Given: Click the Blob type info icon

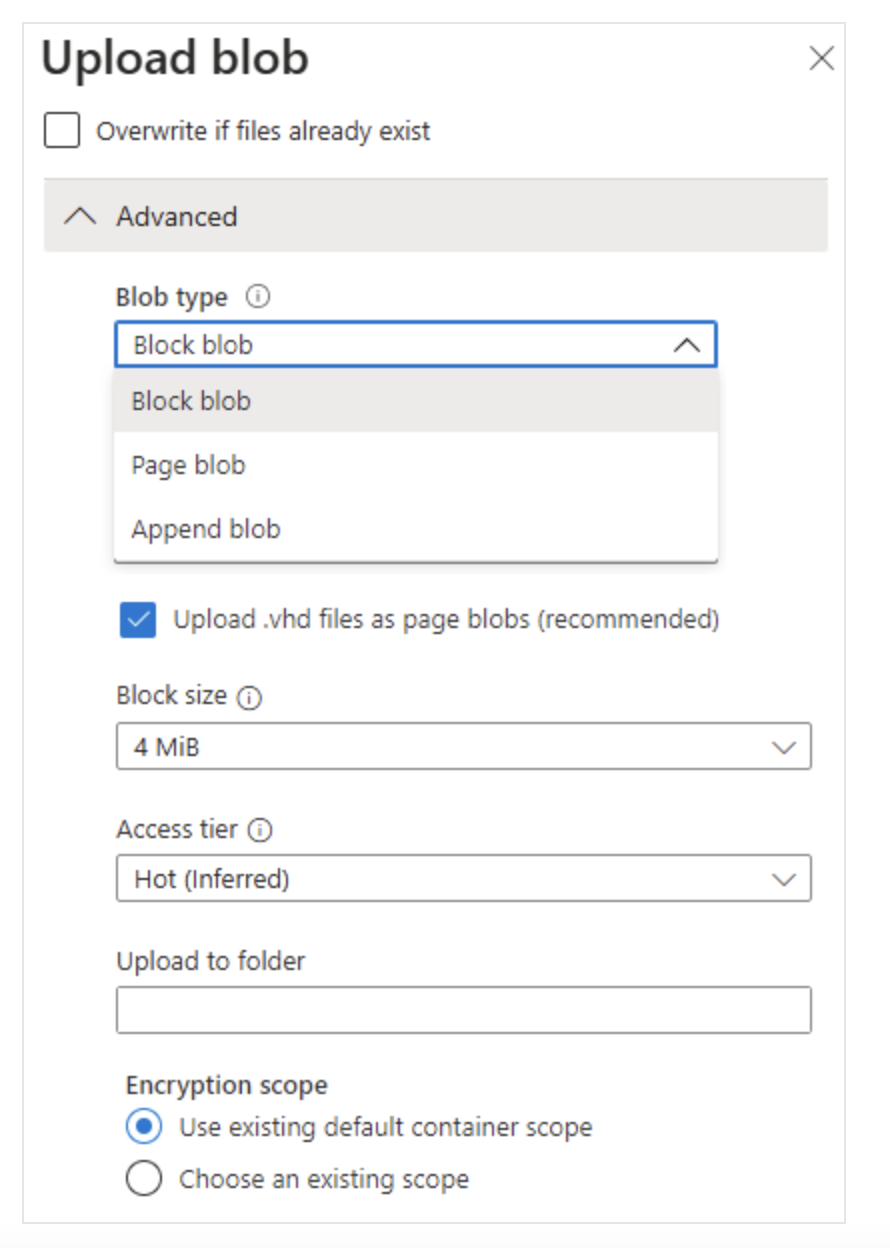Looking at the screenshot, I should point(259,297).
